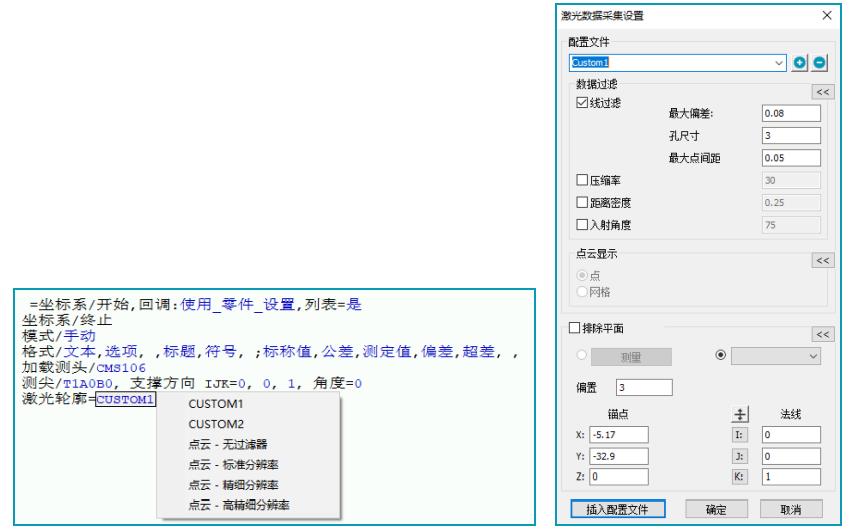Uncheck the 线过滤 checkbox
Image resolution: width=857 pixels, height=531 pixels.
click(x=580, y=104)
